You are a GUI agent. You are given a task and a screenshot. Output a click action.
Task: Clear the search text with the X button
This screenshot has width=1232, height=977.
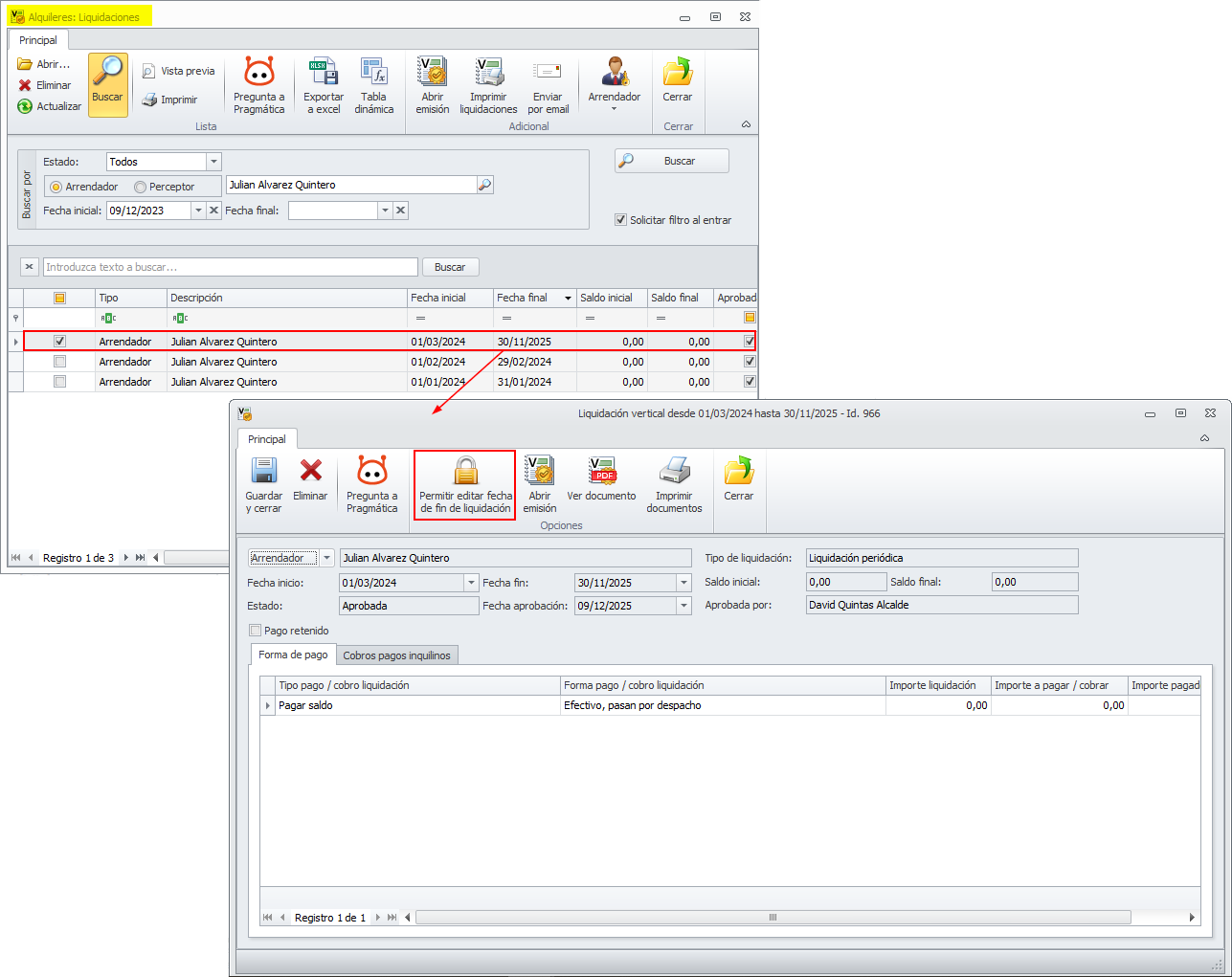pos(29,267)
